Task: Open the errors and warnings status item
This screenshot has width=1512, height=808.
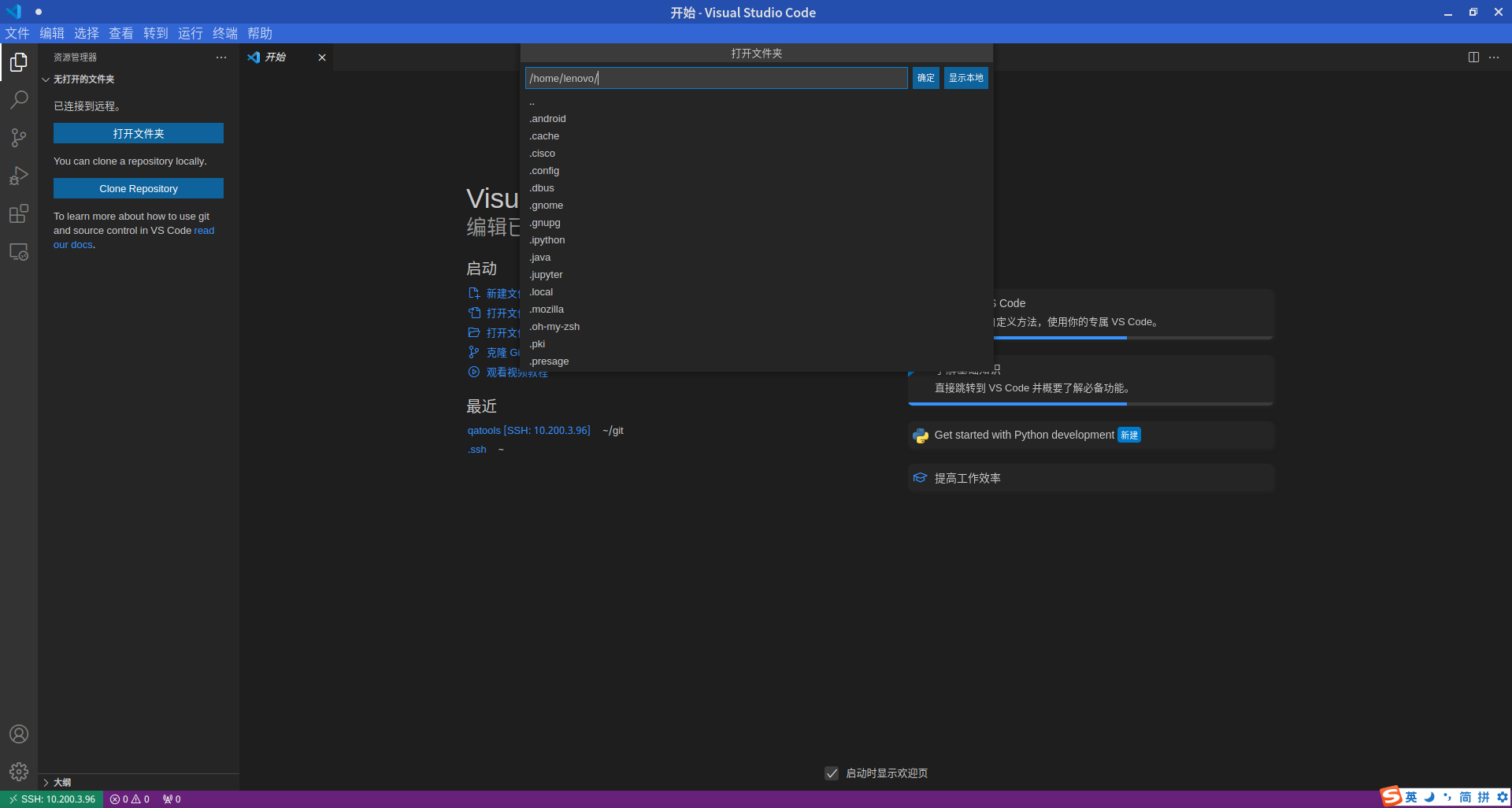Action: 130,799
